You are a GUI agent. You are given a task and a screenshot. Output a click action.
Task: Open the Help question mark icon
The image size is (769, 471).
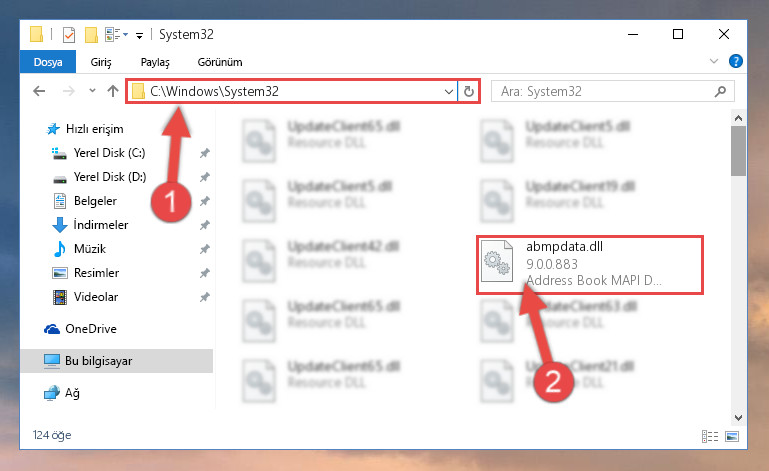coord(736,61)
